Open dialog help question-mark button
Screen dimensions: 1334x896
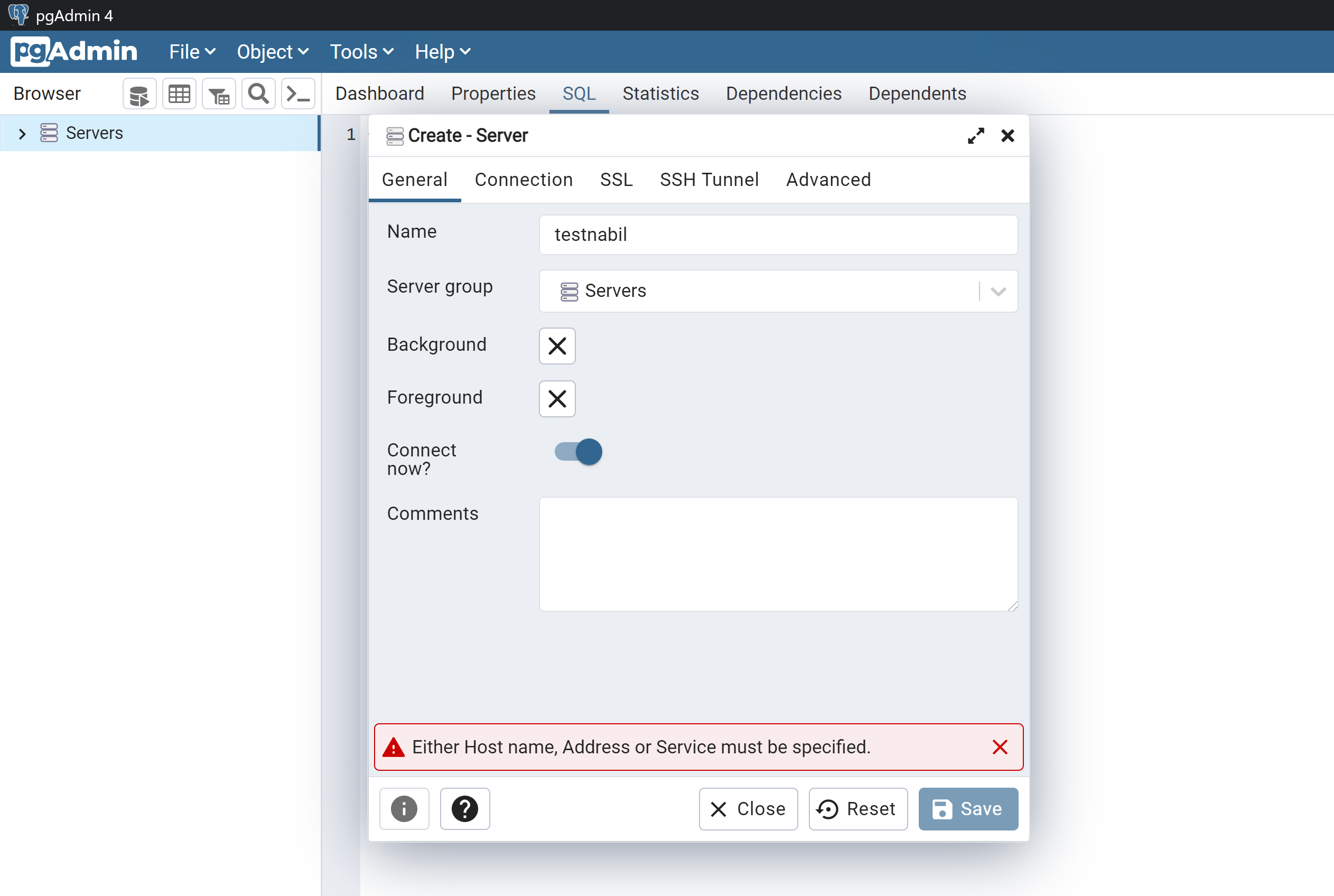[465, 809]
